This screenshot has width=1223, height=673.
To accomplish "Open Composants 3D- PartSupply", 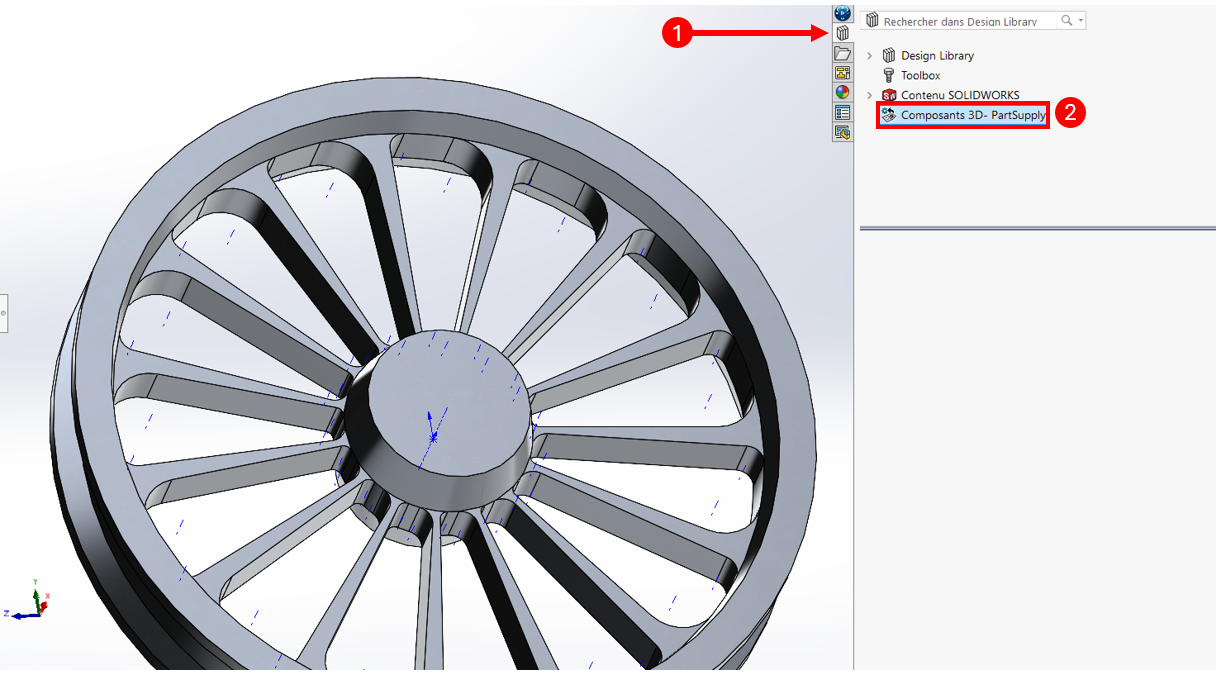I will [x=972, y=115].
